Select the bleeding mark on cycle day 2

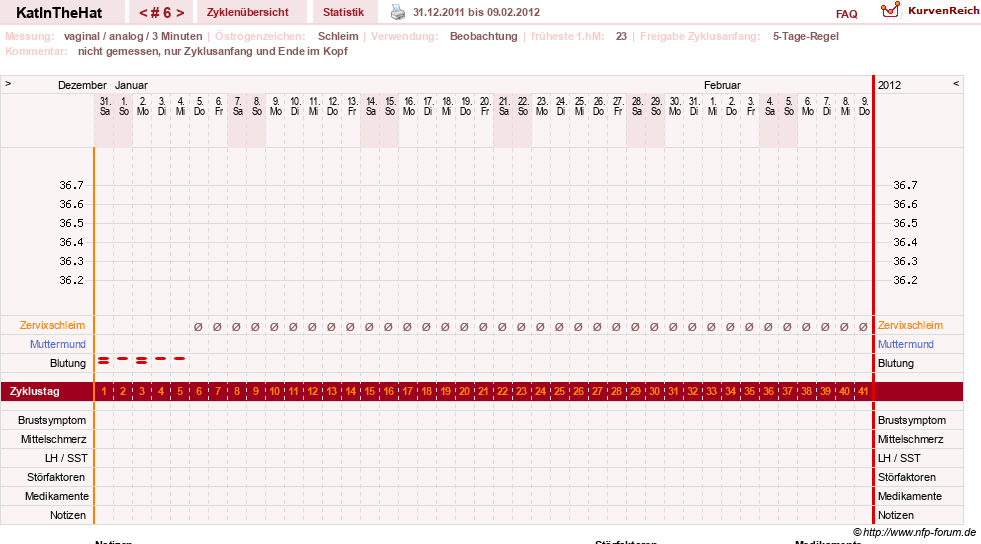click(123, 358)
